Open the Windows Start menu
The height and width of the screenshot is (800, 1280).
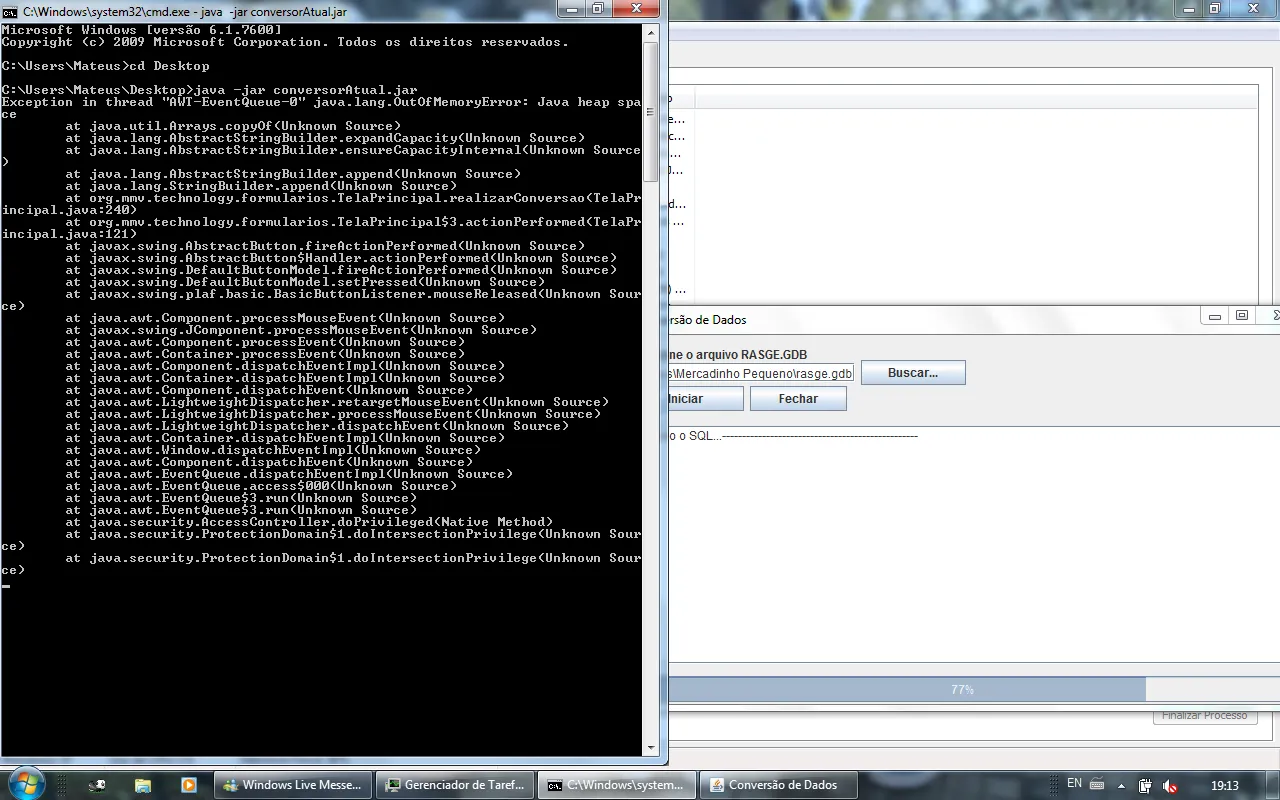click(24, 783)
